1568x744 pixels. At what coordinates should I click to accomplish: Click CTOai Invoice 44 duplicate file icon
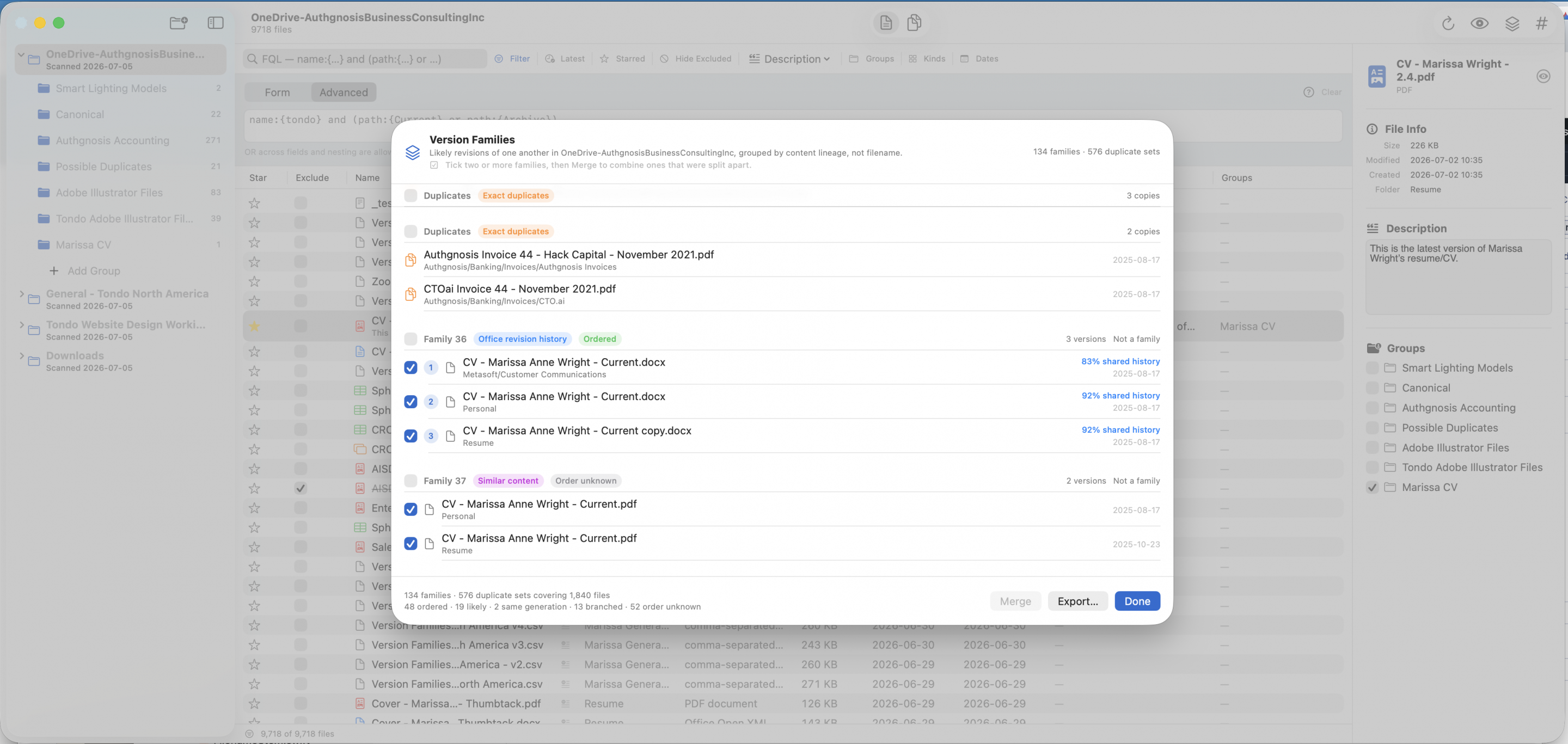pyautogui.click(x=411, y=294)
